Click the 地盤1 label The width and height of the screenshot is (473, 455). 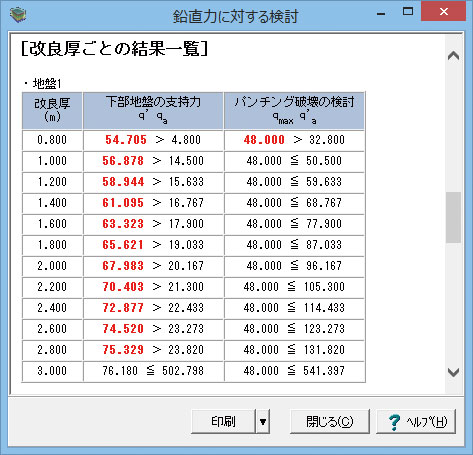click(47, 83)
